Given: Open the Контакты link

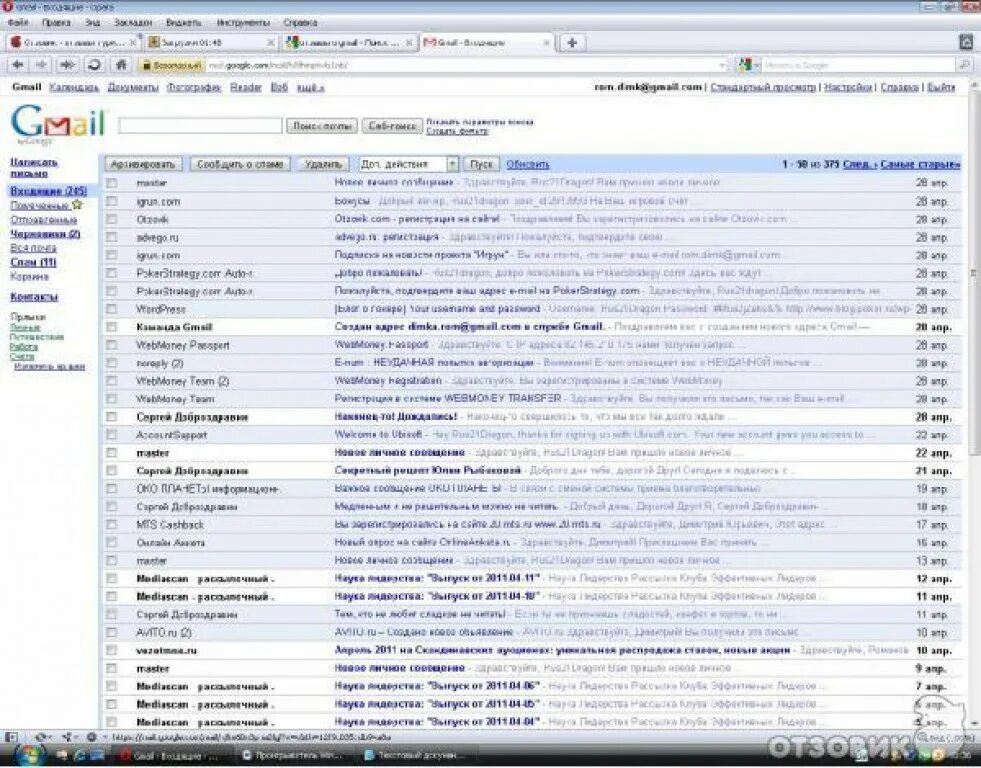Looking at the screenshot, I should (x=34, y=296).
